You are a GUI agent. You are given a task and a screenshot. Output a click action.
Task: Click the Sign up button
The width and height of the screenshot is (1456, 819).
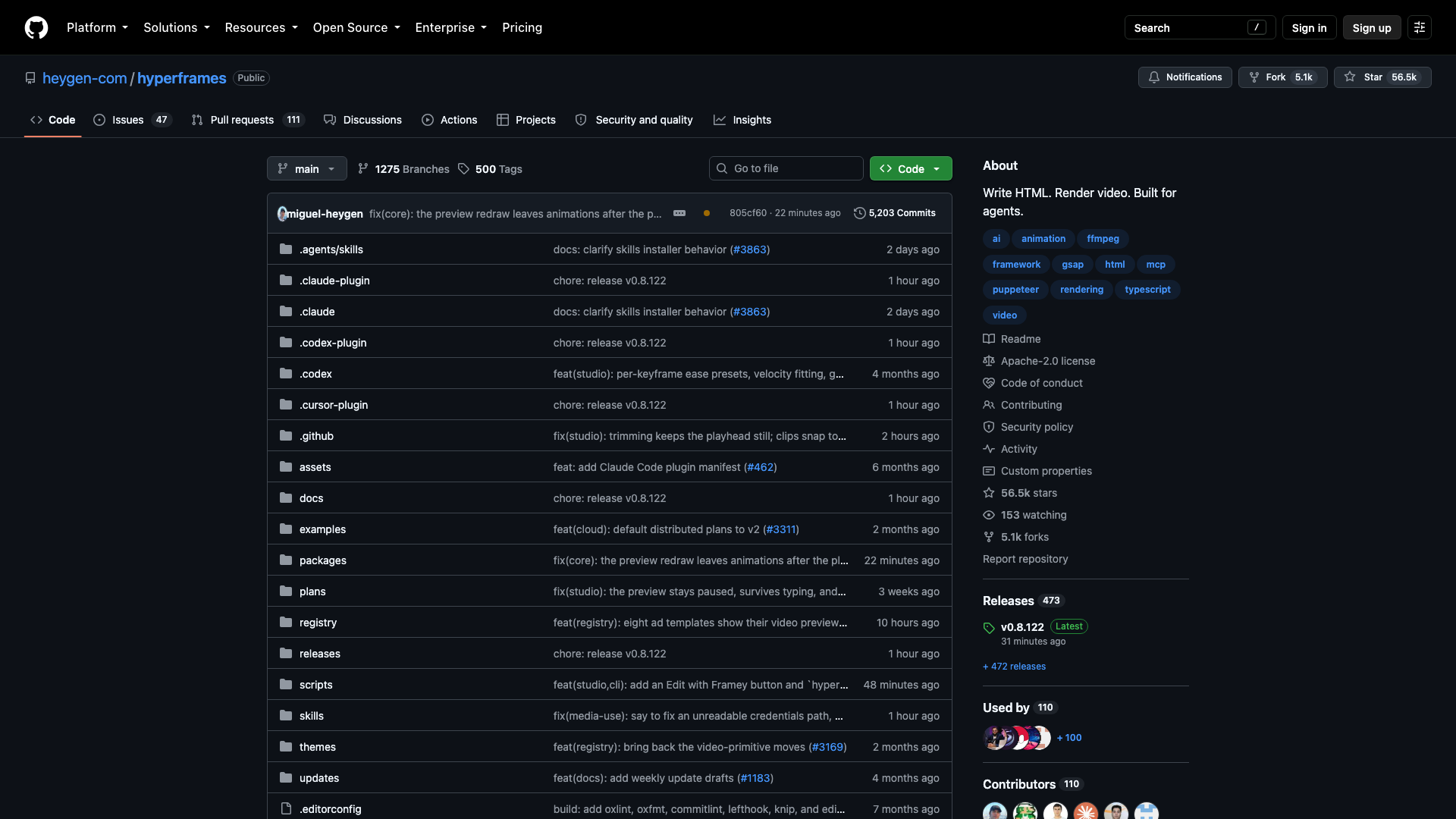click(1372, 27)
